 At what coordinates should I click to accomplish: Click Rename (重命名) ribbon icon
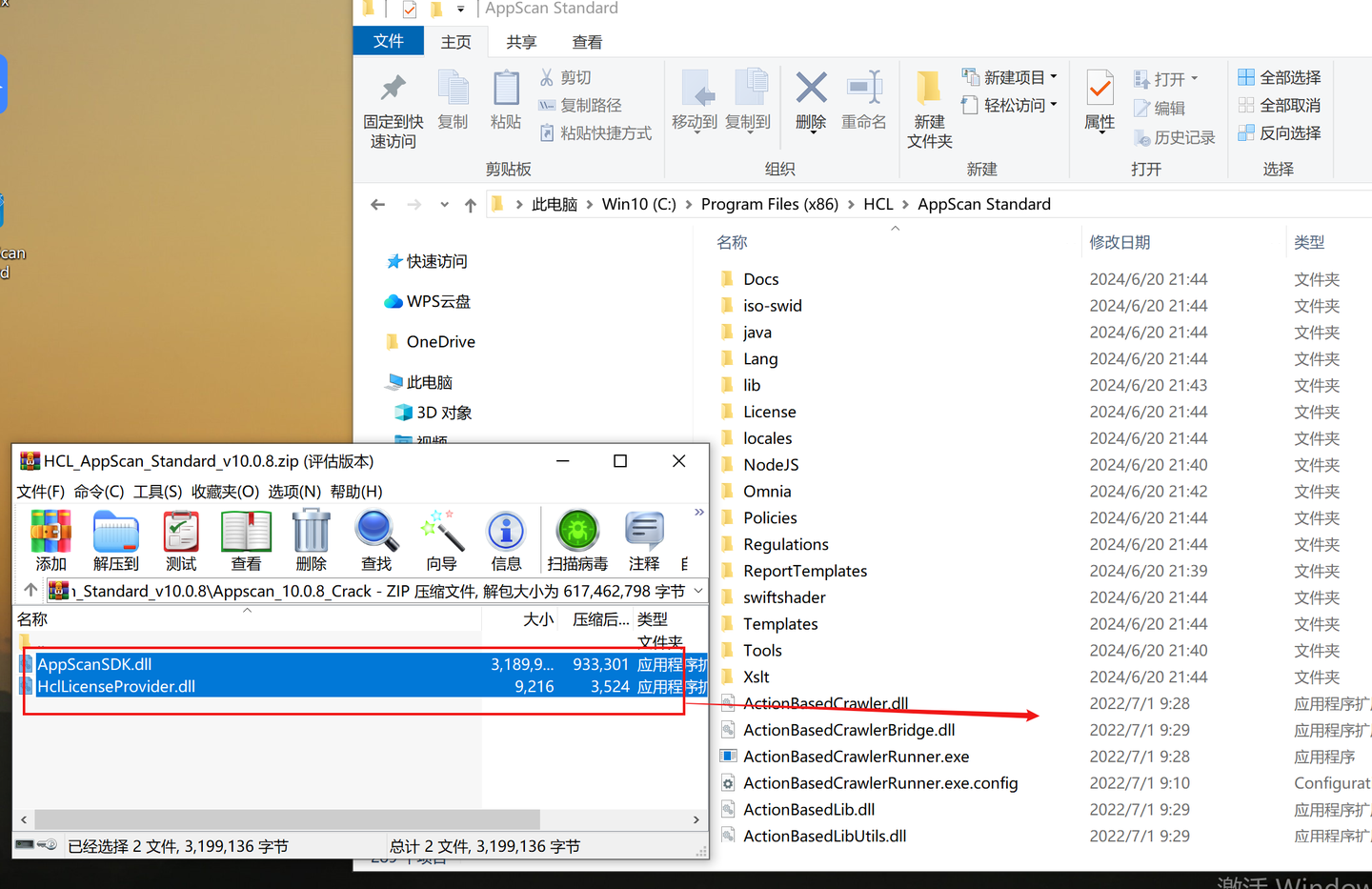864,100
